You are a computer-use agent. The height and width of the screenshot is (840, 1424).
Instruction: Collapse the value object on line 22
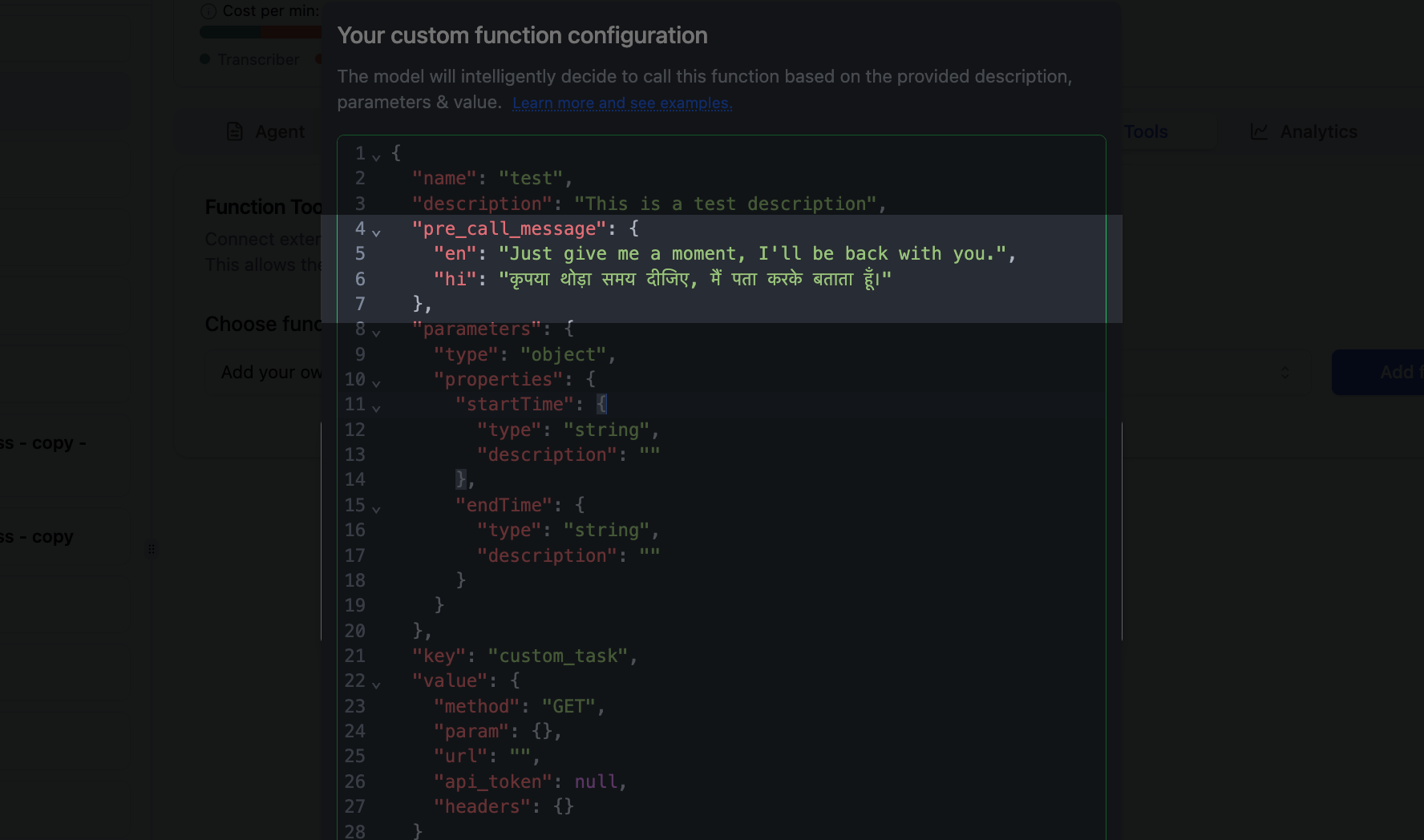pos(376,683)
